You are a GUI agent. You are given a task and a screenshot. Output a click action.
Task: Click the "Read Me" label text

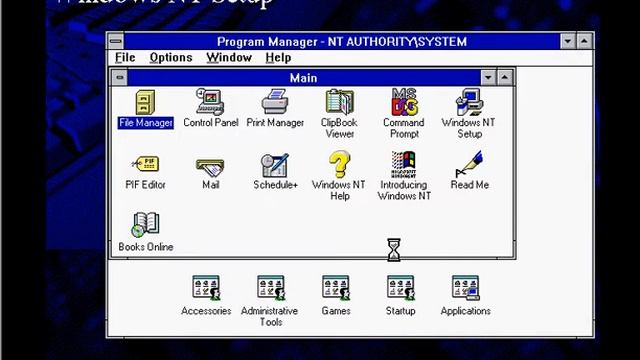469,185
